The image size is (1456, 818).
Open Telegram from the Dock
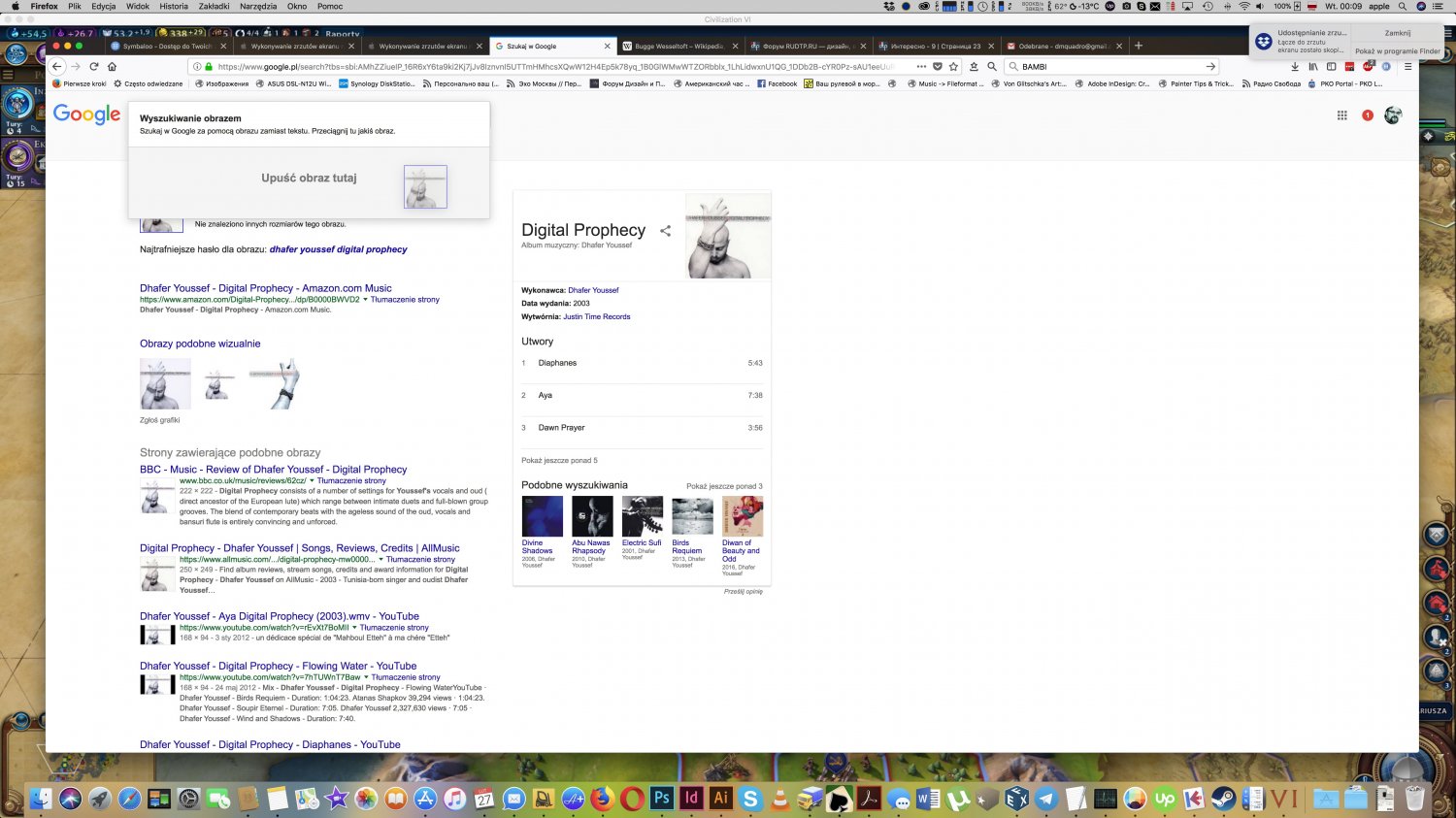click(1046, 799)
